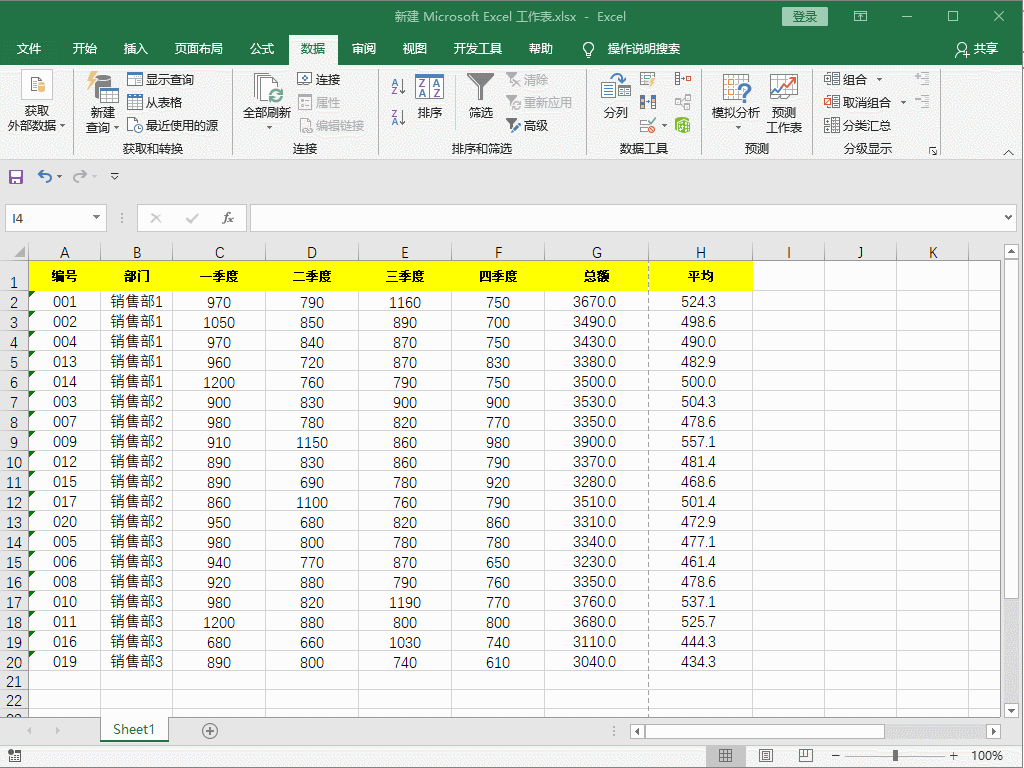Click the Select All corner triangle

click(x=20, y=252)
